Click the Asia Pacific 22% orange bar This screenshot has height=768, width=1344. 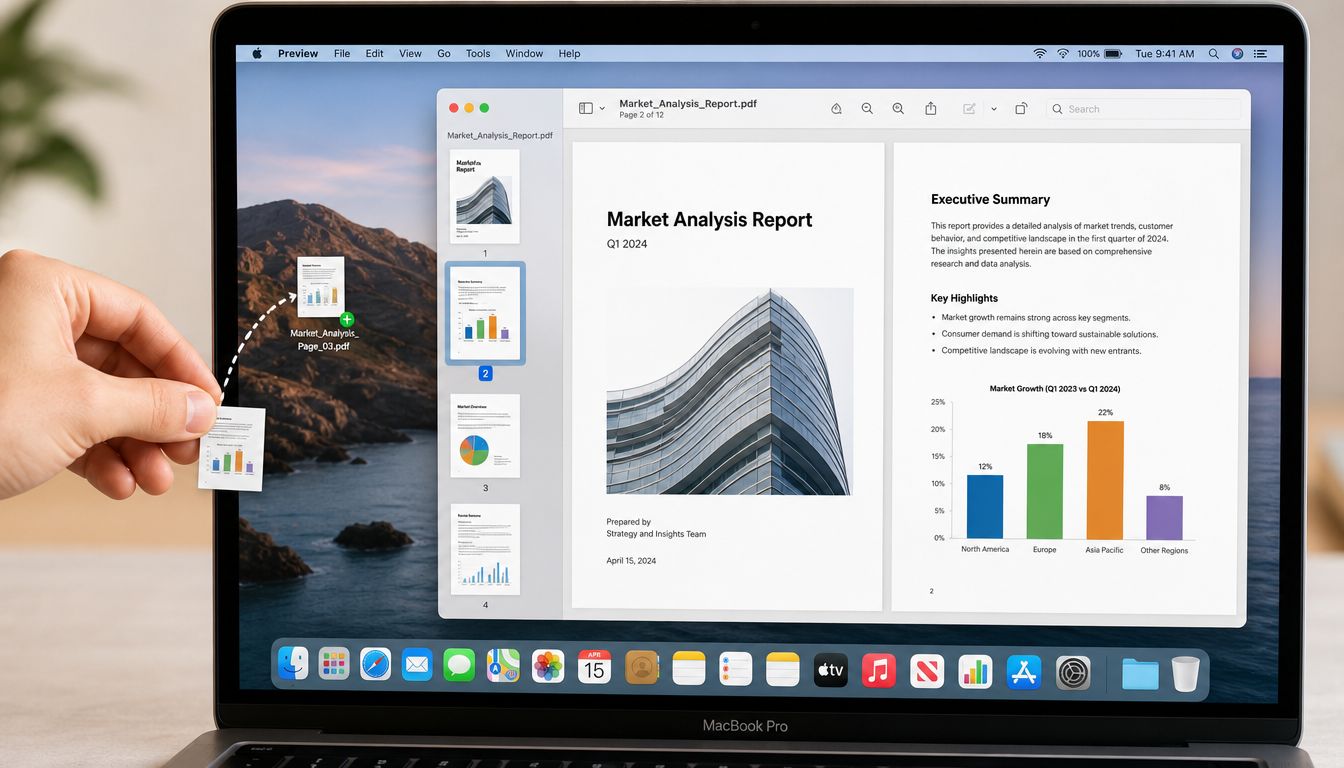[1105, 480]
